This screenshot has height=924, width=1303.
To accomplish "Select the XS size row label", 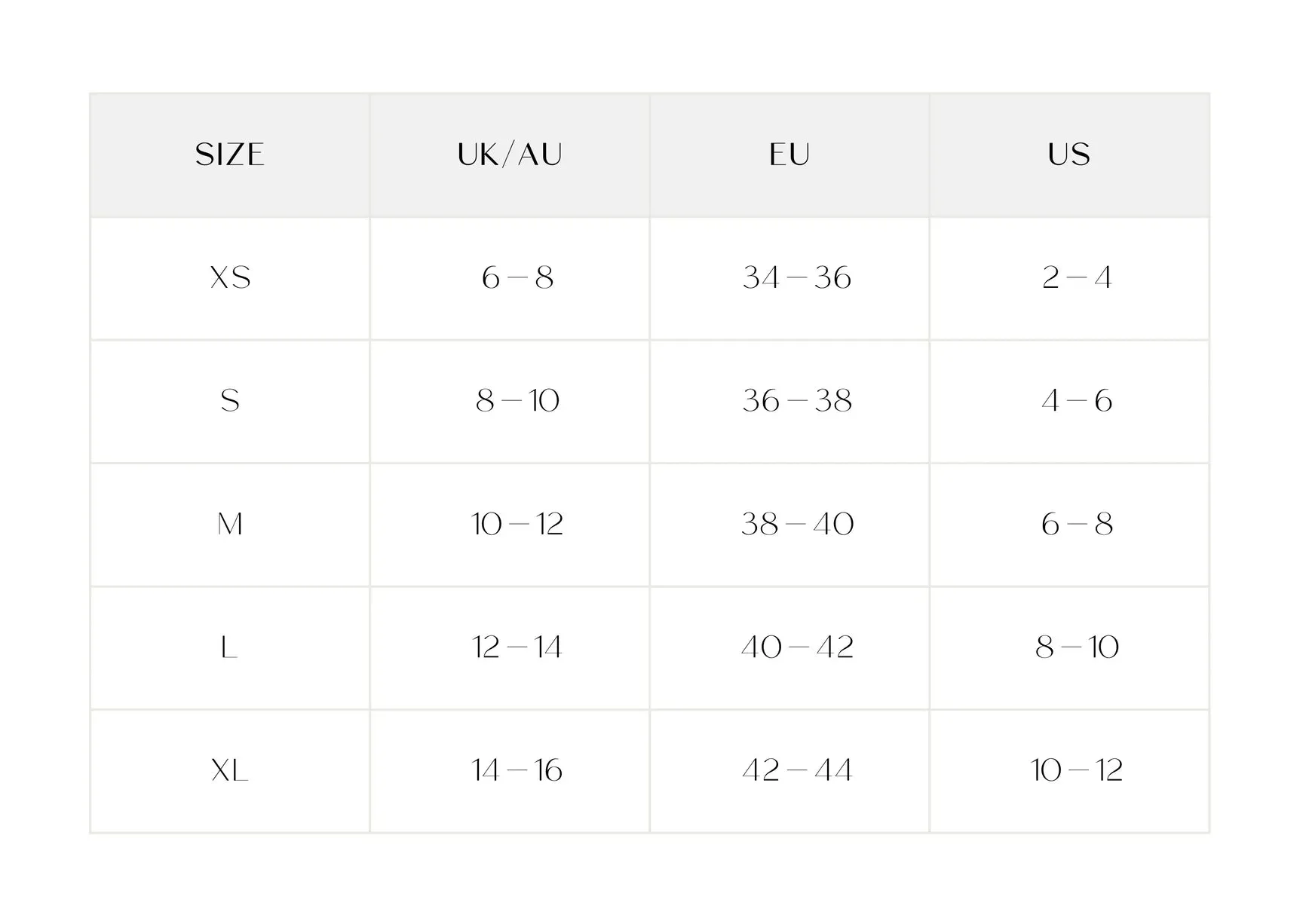I will (230, 277).
